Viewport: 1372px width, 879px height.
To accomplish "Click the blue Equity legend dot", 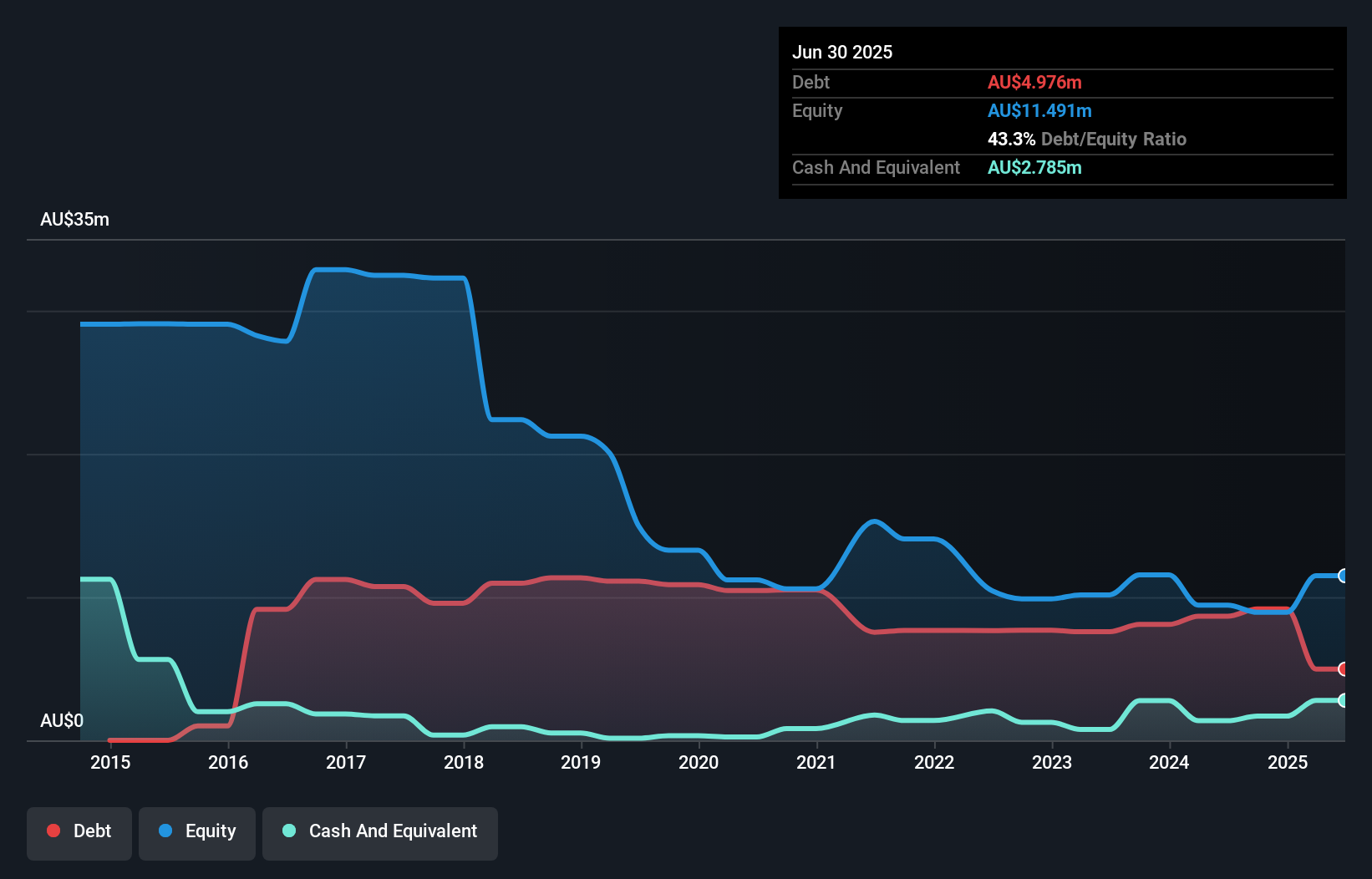I will [165, 831].
